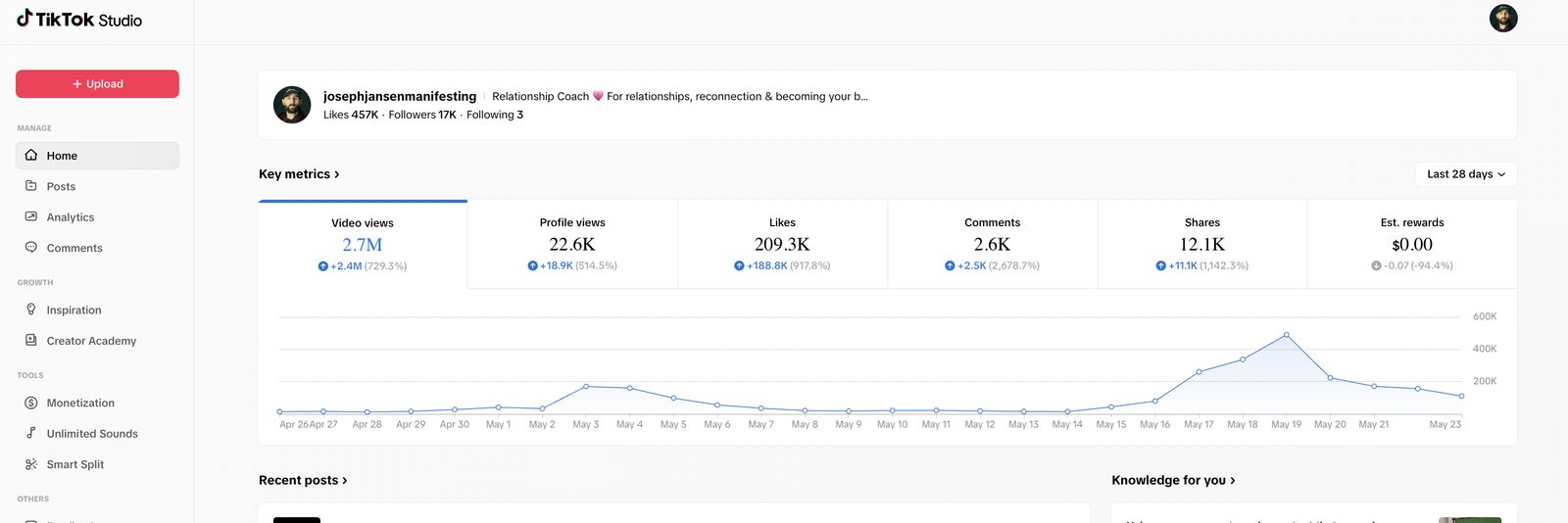Click the Home house icon in sidebar

(31, 155)
